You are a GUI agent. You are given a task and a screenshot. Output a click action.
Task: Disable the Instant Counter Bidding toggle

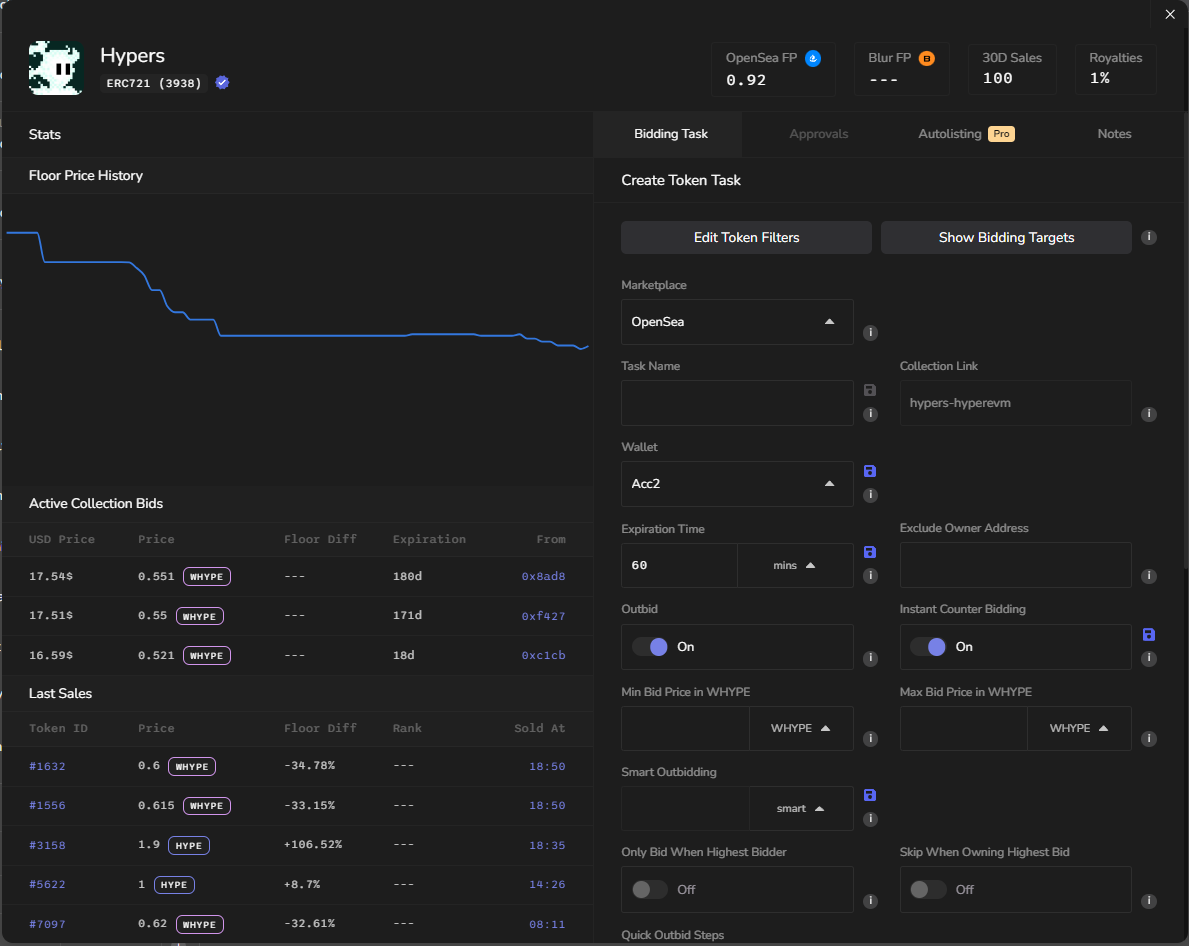click(928, 647)
